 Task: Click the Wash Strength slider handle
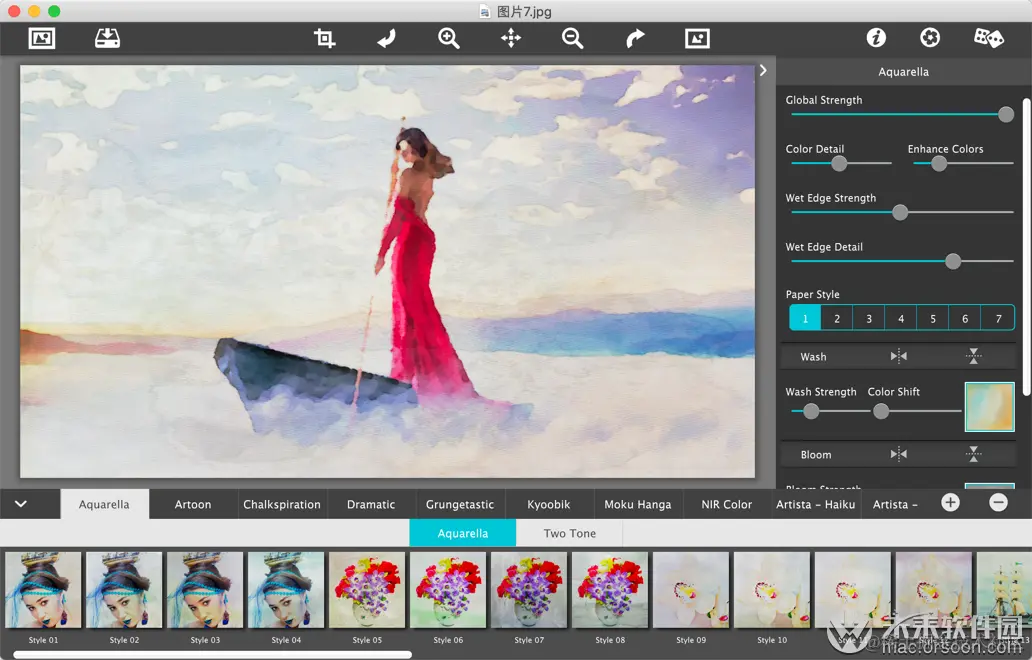[812, 411]
